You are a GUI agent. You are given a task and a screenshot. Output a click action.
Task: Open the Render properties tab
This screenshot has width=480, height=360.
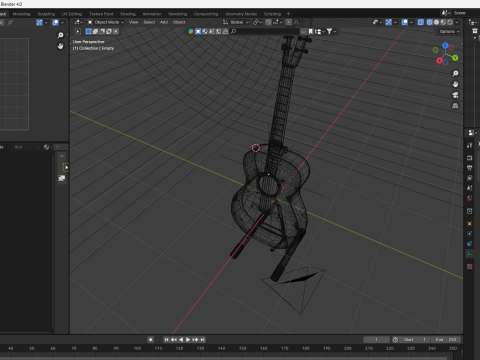pos(470,157)
